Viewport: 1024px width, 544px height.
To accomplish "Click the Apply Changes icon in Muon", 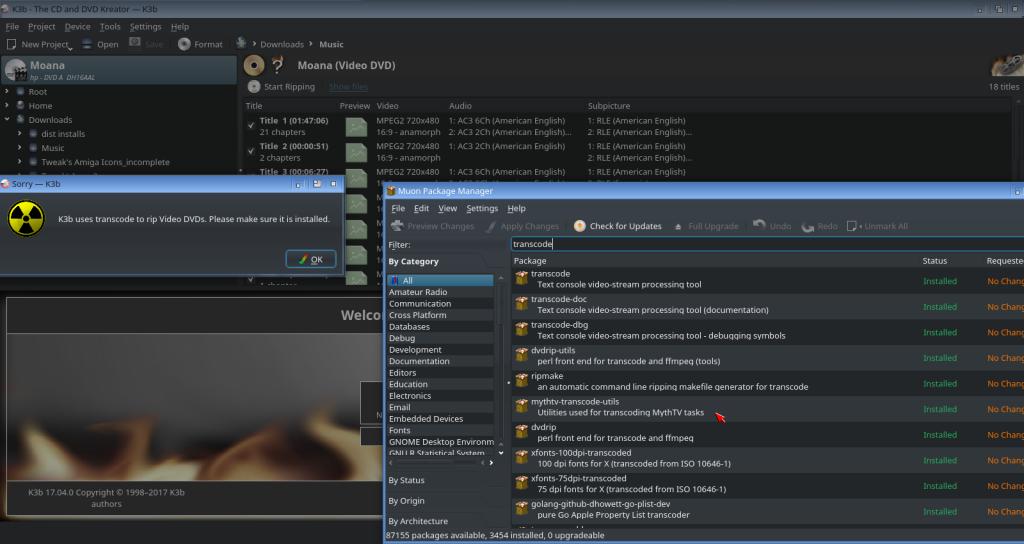I will [491, 226].
